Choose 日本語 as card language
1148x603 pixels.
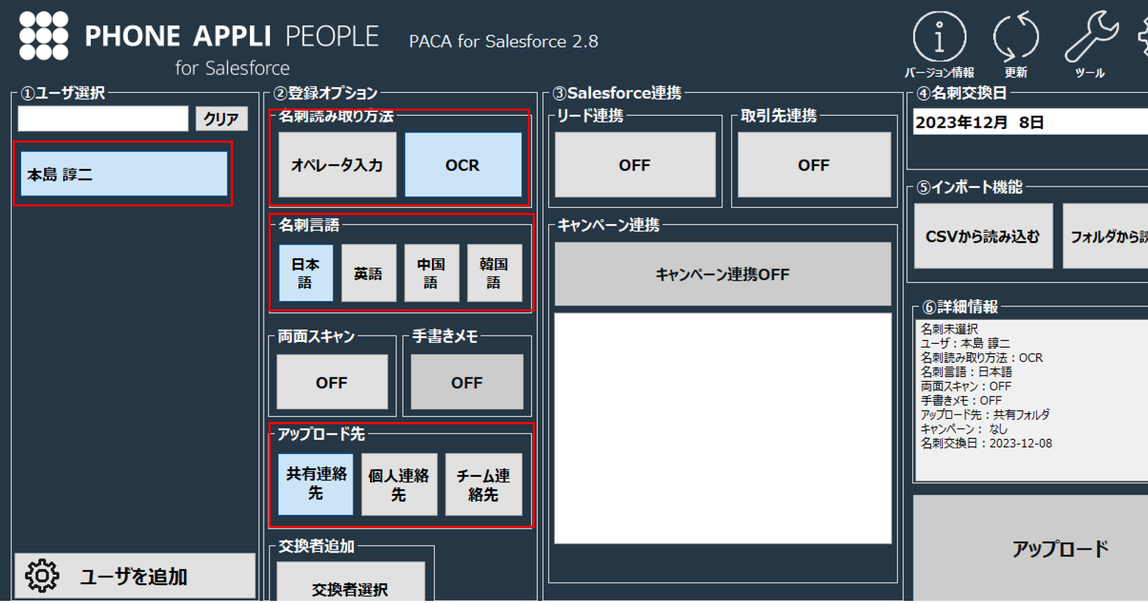(306, 273)
